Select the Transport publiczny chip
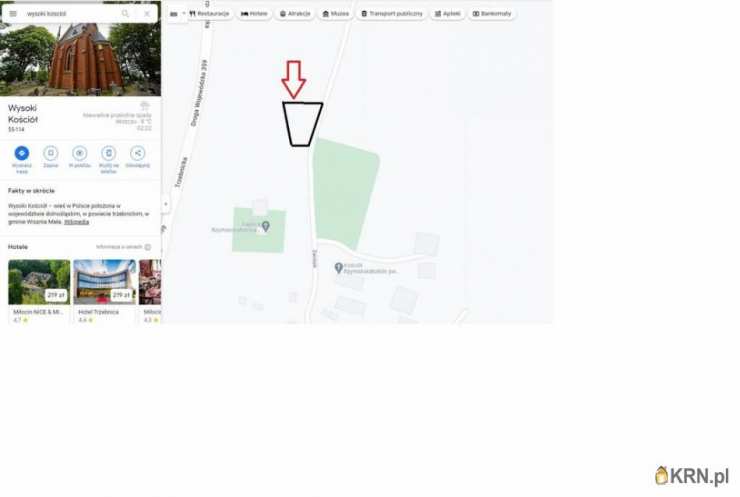This screenshot has width=740, height=497. tap(392, 14)
